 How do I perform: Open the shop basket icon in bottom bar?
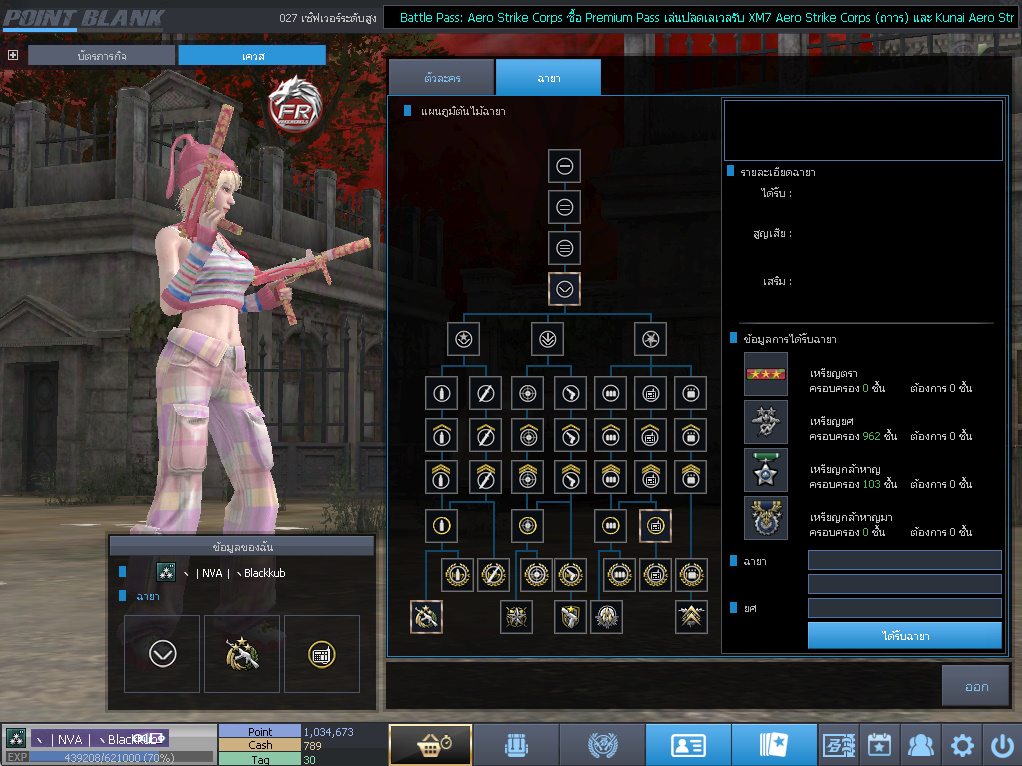[430, 745]
